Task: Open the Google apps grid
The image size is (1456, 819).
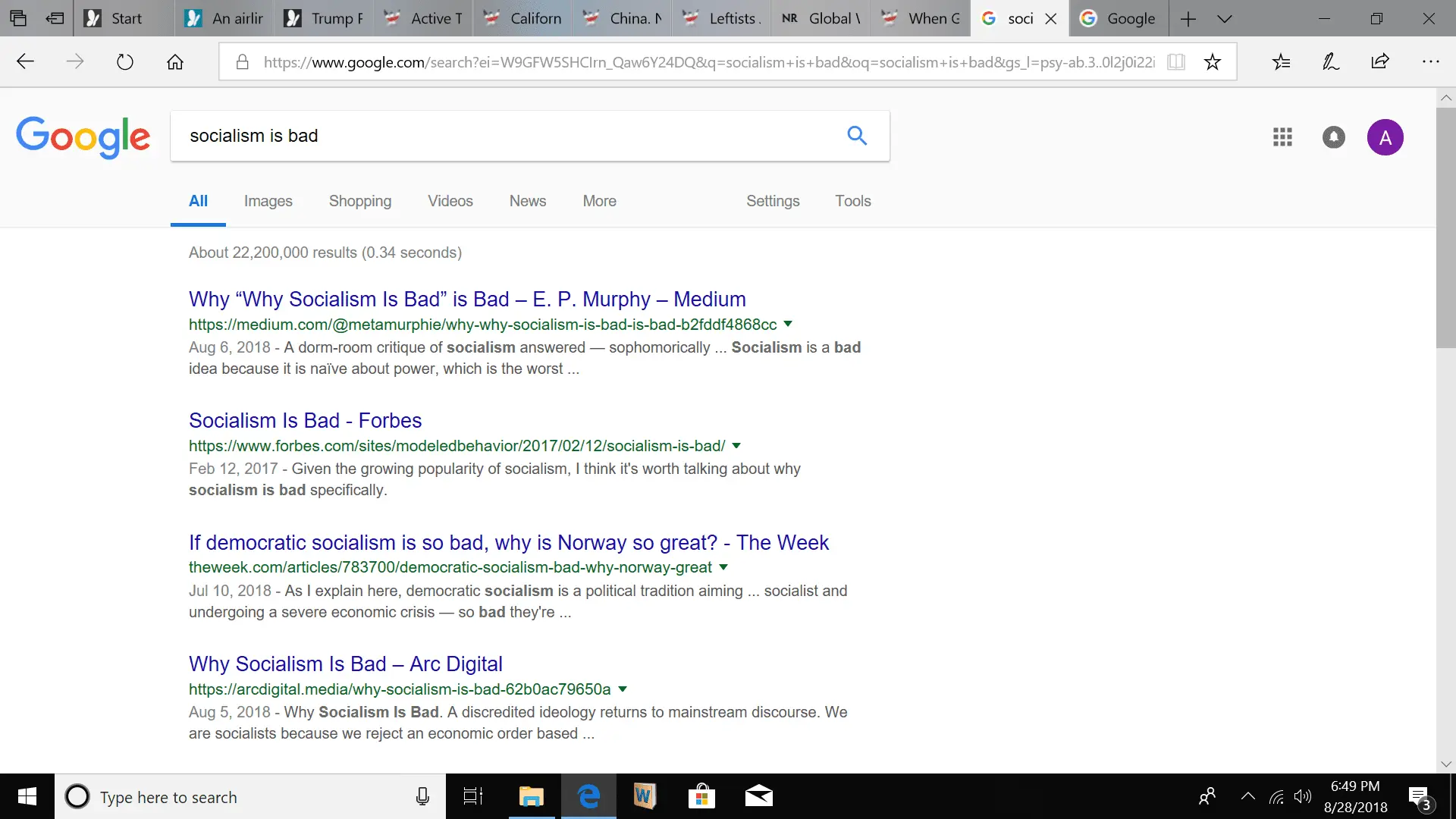Action: coord(1282,137)
